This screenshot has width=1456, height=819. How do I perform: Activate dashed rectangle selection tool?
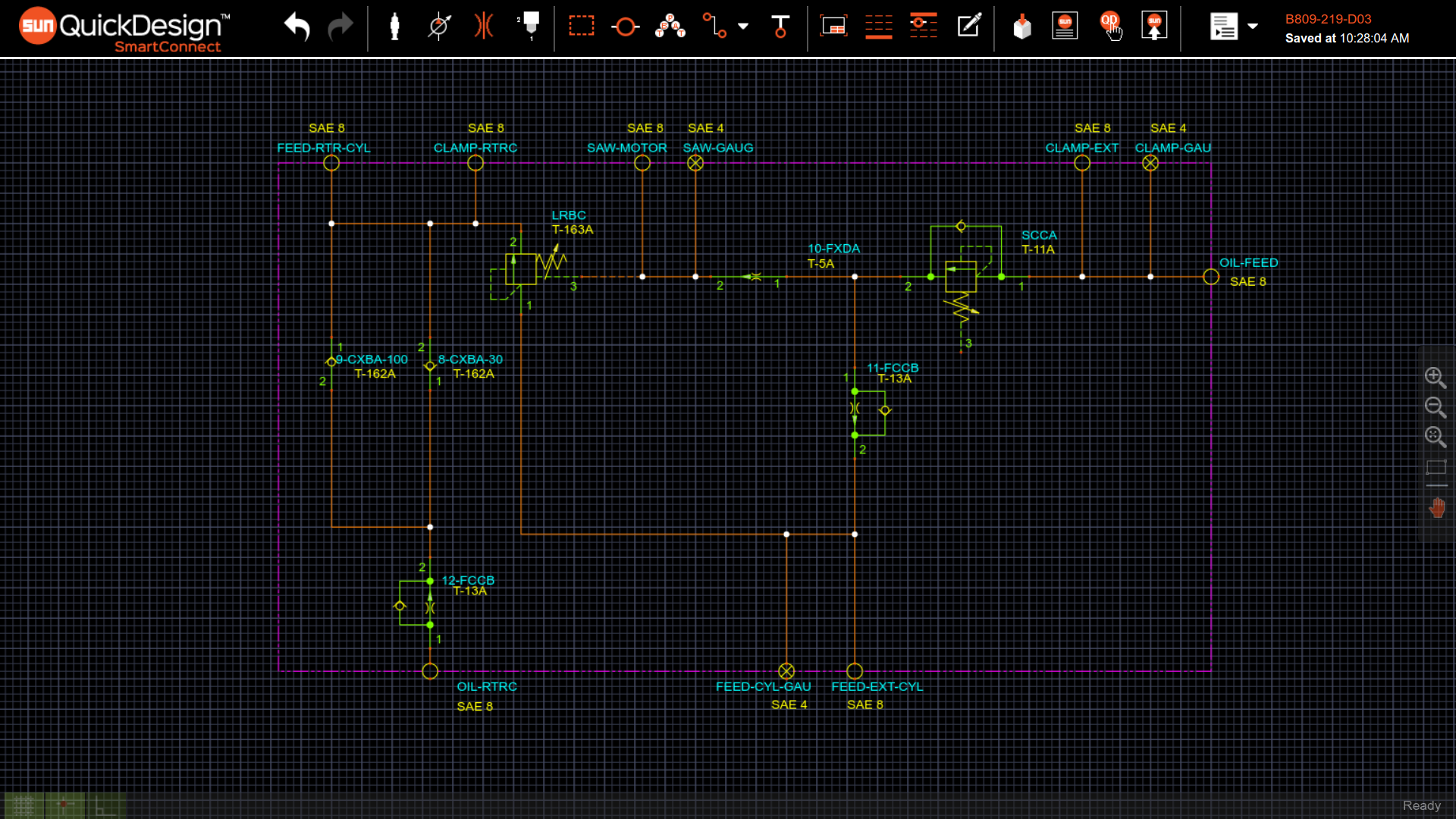click(x=582, y=27)
